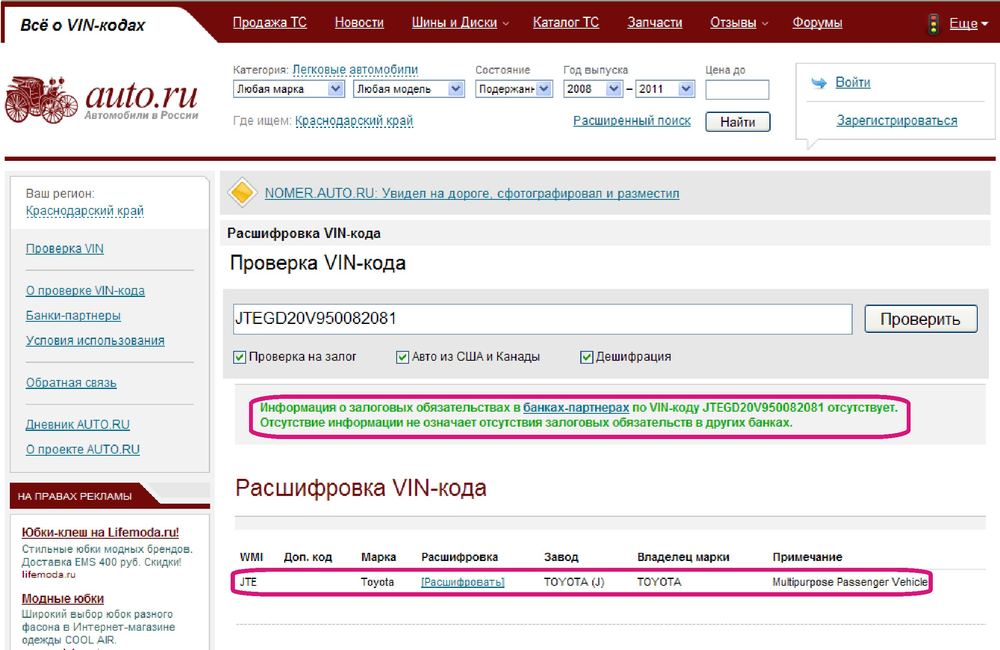This screenshot has height=650, width=1000.
Task: Open Дневник AUTO.RU sidebar link
Action: [x=78, y=425]
